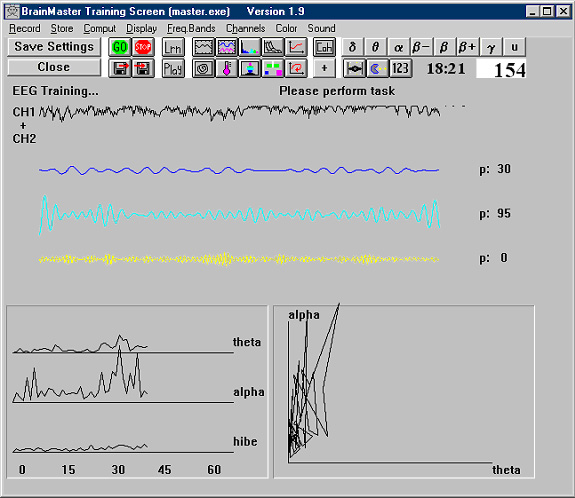Minimize the BrainMaster window
The height and width of the screenshot is (498, 575).
(x=533, y=11)
